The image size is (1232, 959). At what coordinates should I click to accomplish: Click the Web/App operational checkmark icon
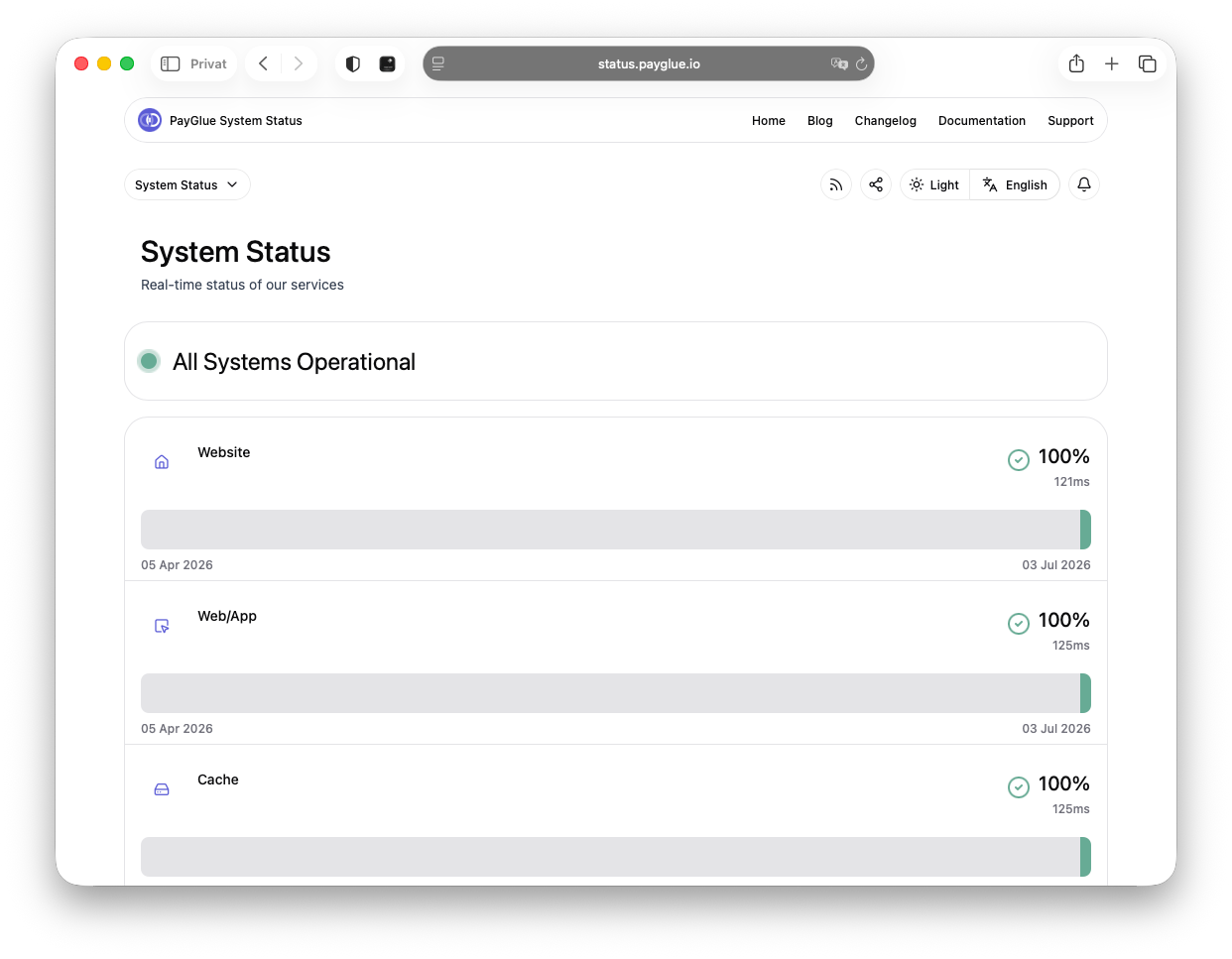pyautogui.click(x=1019, y=624)
